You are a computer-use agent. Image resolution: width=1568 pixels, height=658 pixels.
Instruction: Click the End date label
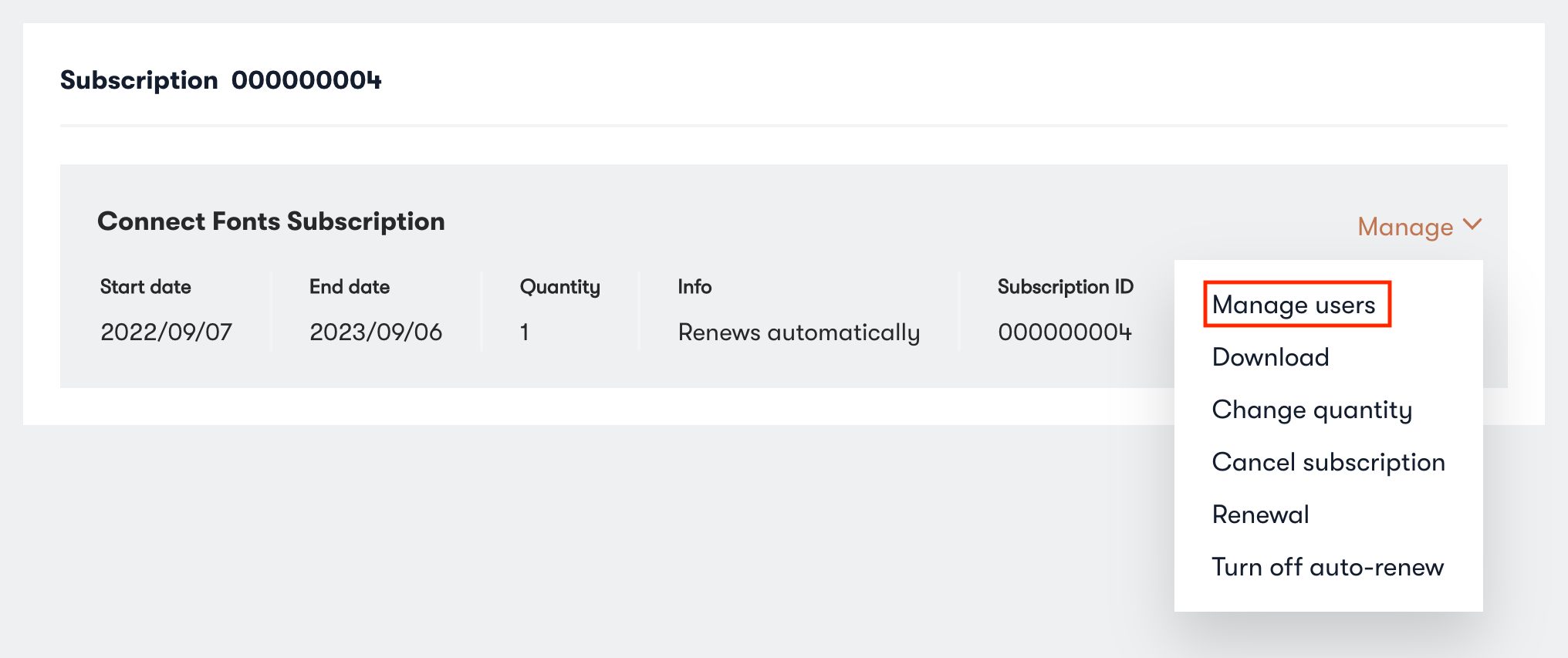click(350, 287)
